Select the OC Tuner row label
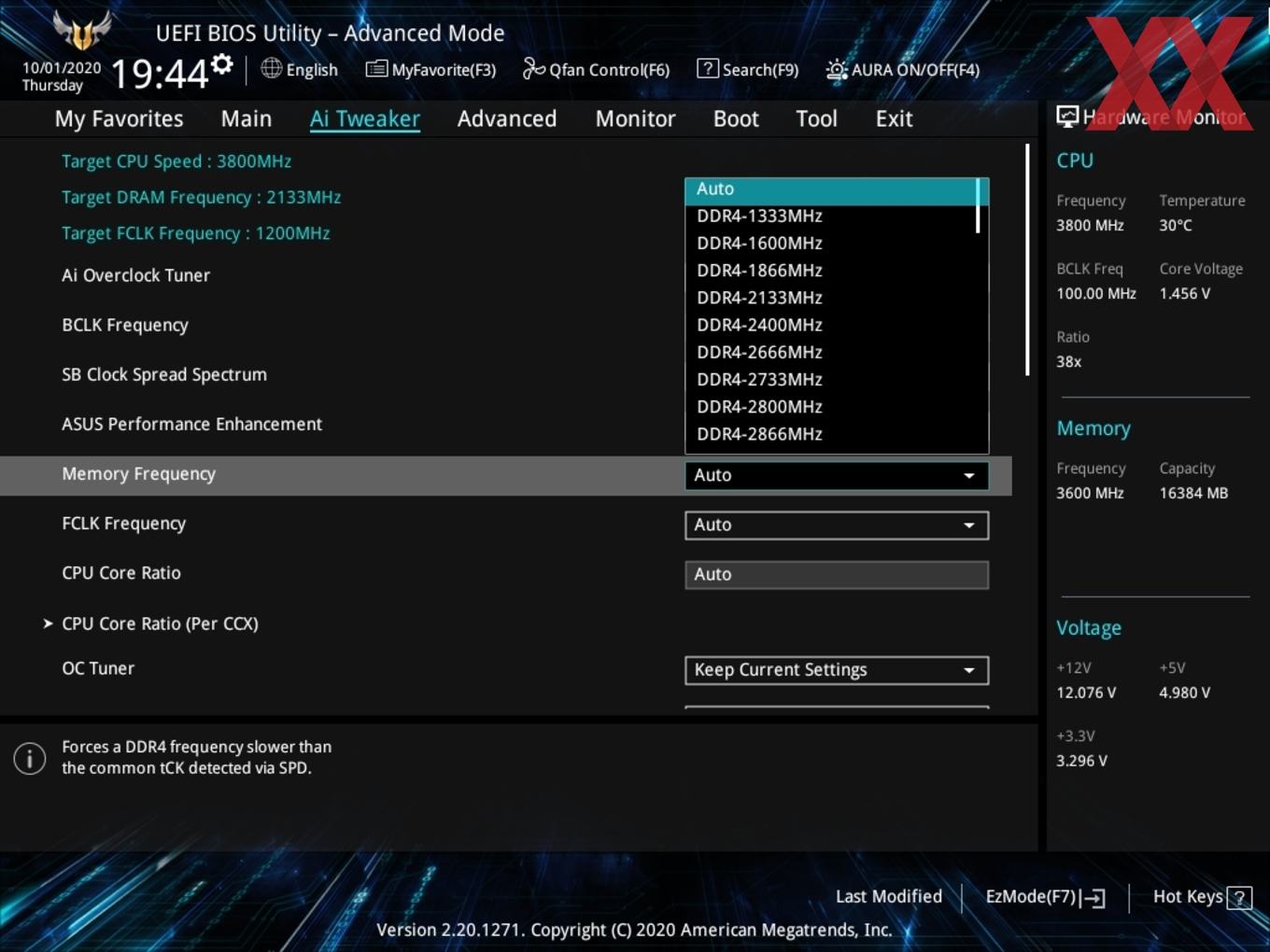This screenshot has width=1270, height=952. [98, 668]
